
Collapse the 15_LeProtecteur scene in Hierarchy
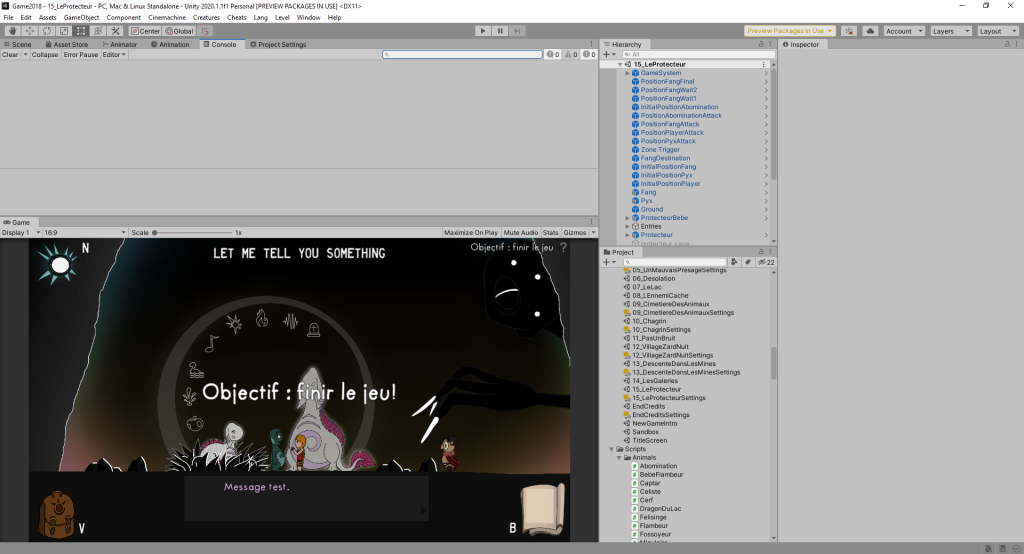pyautogui.click(x=620, y=65)
